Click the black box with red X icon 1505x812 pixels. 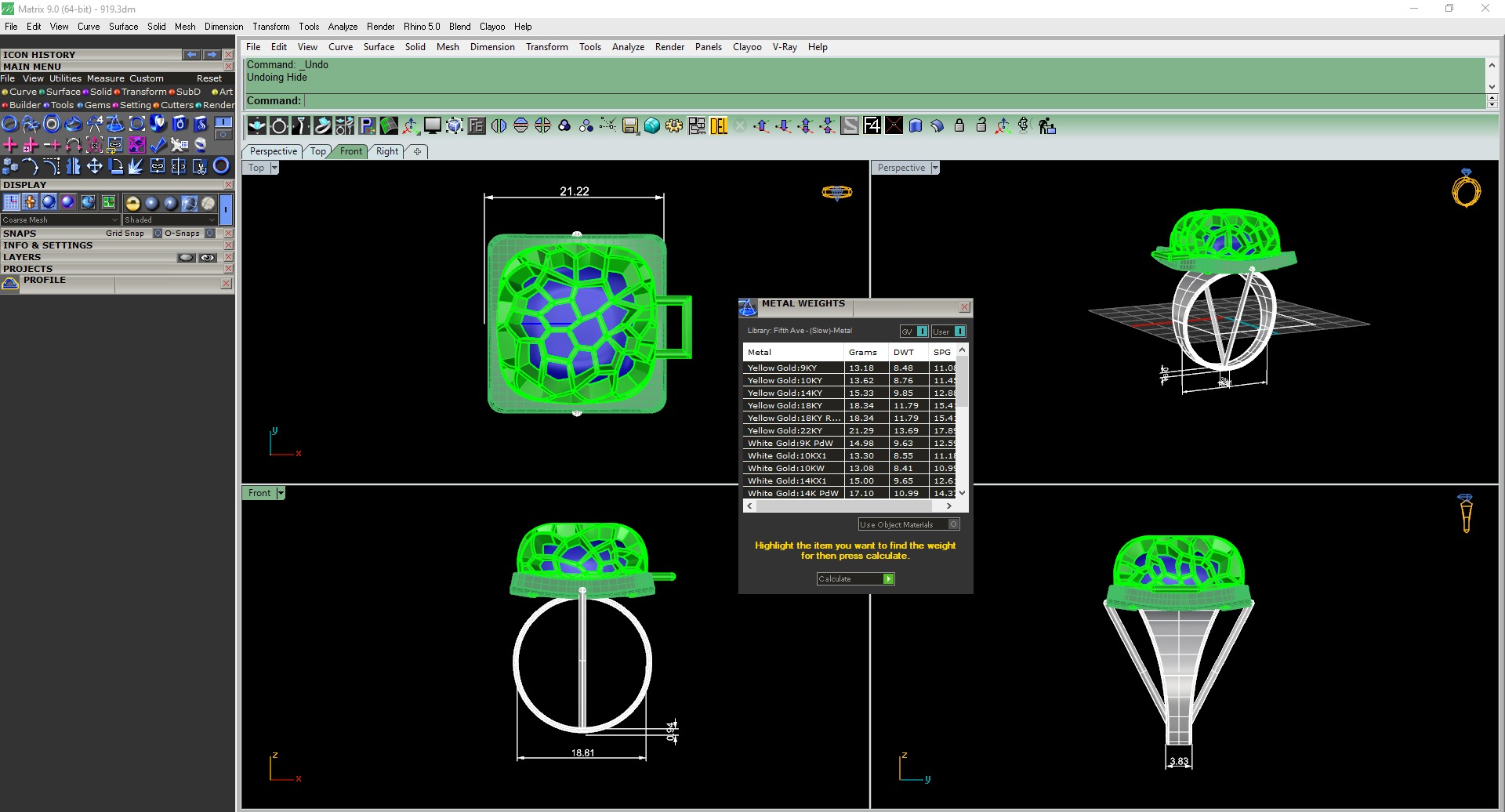click(x=894, y=125)
